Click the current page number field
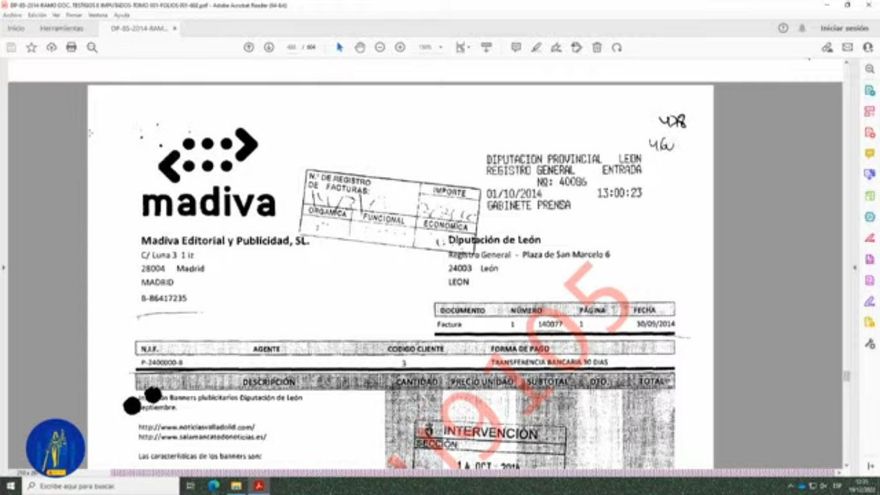The height and width of the screenshot is (495, 880). tap(291, 48)
